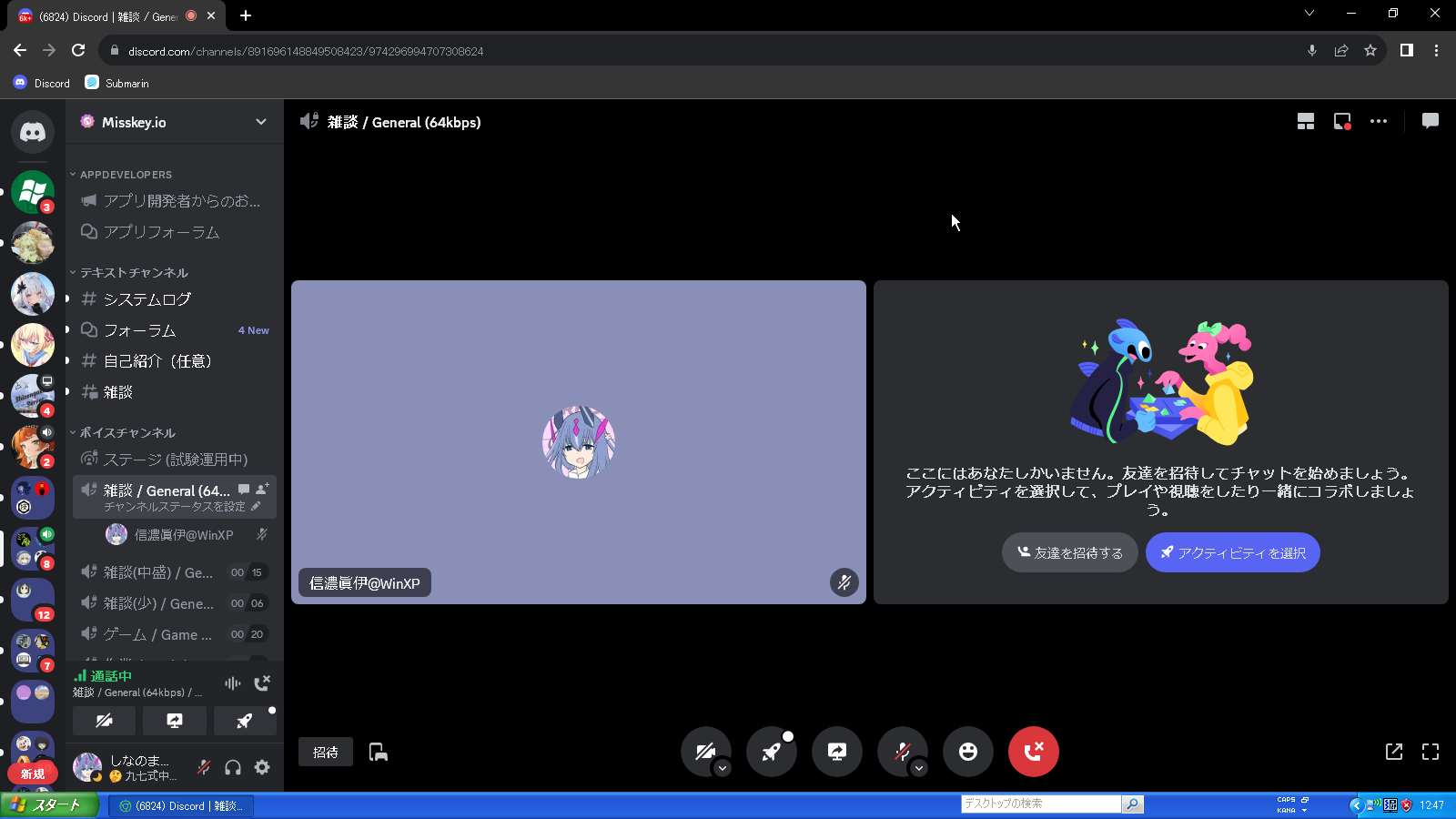Open アプリ開発者からのお... announcement channel
The height and width of the screenshot is (819, 1456).
tap(175, 201)
